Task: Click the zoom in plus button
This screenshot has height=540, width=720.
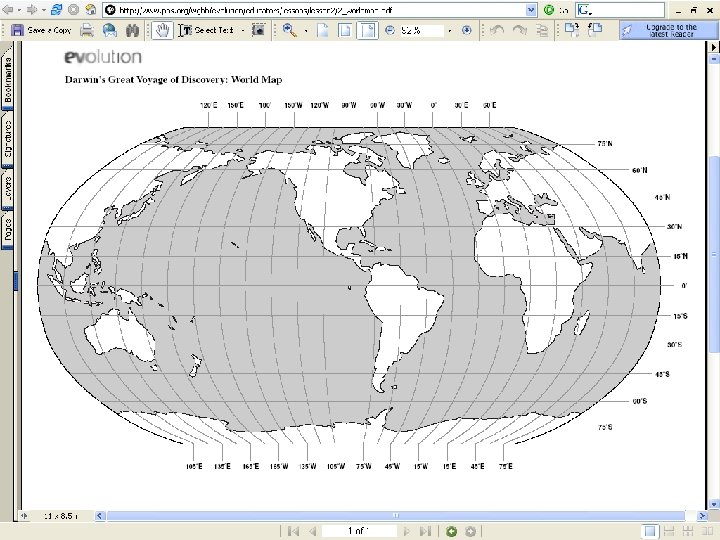Action: [467, 30]
